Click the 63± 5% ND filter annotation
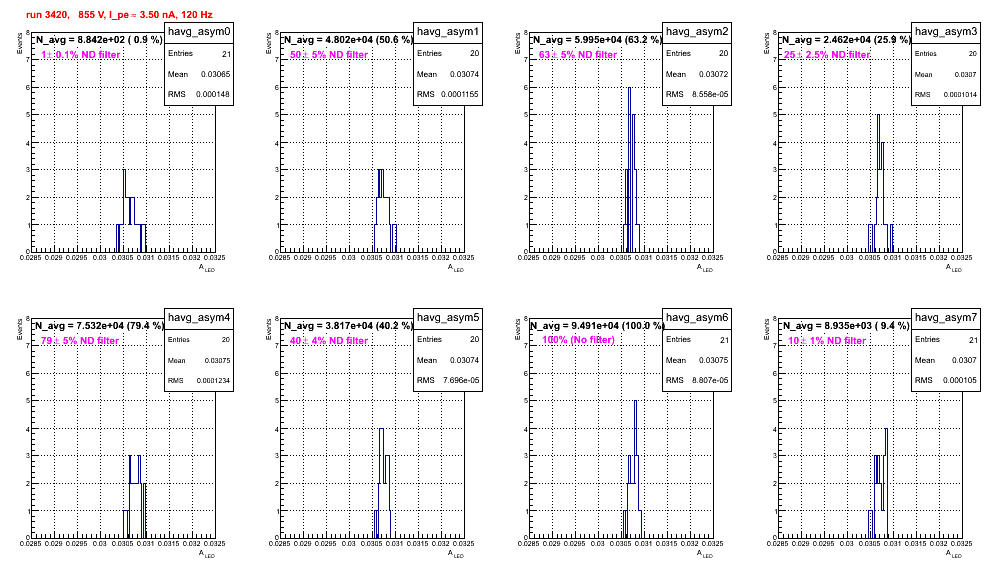This screenshot has width=996, height=572. point(578,55)
